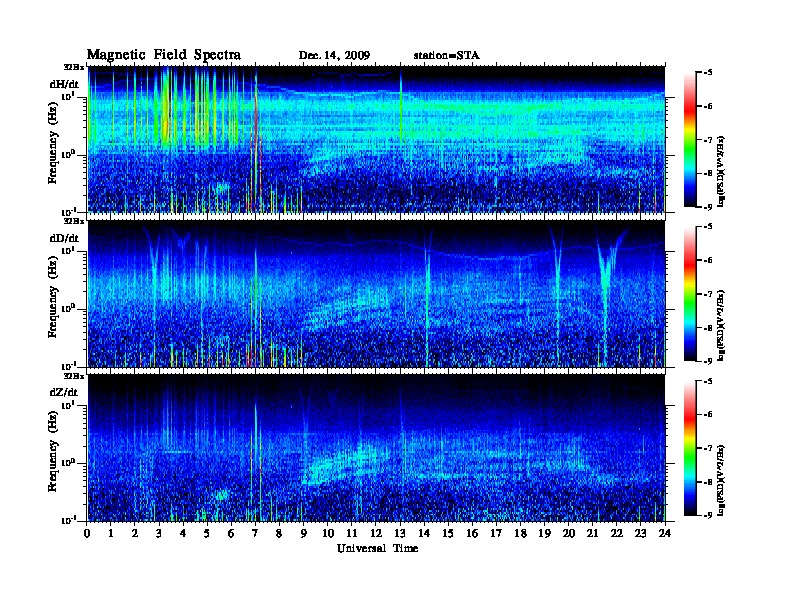This screenshot has width=792, height=612.
Task: Click the 10^0 tick label of dZ/dt panel
Action: 67,463
